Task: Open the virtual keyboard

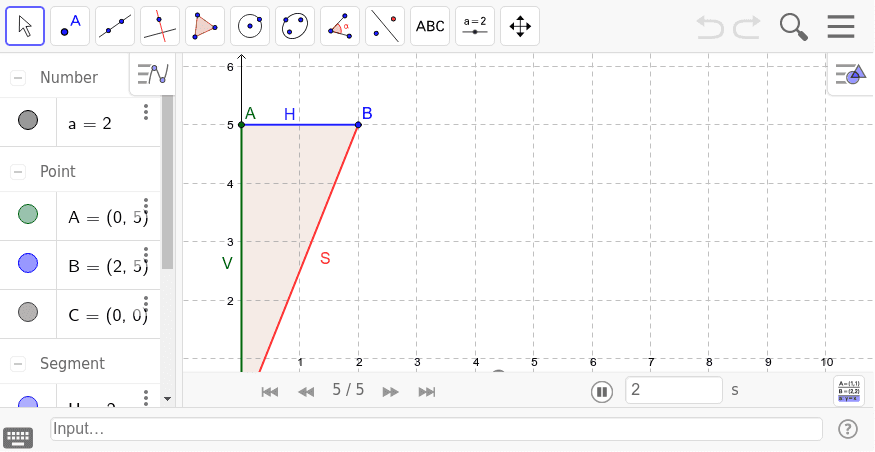Action: (x=18, y=437)
